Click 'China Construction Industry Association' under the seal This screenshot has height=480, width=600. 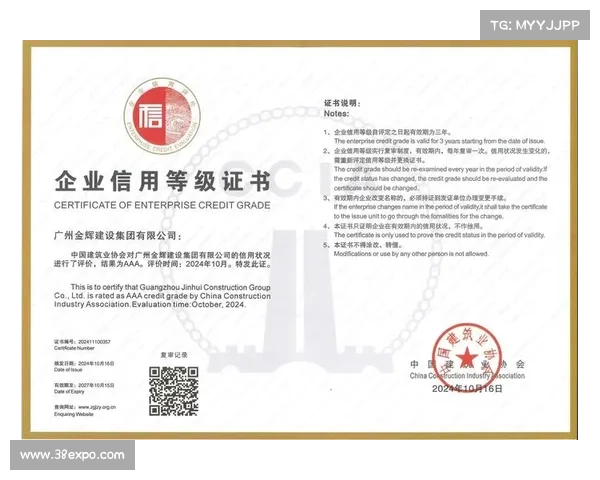467,376
